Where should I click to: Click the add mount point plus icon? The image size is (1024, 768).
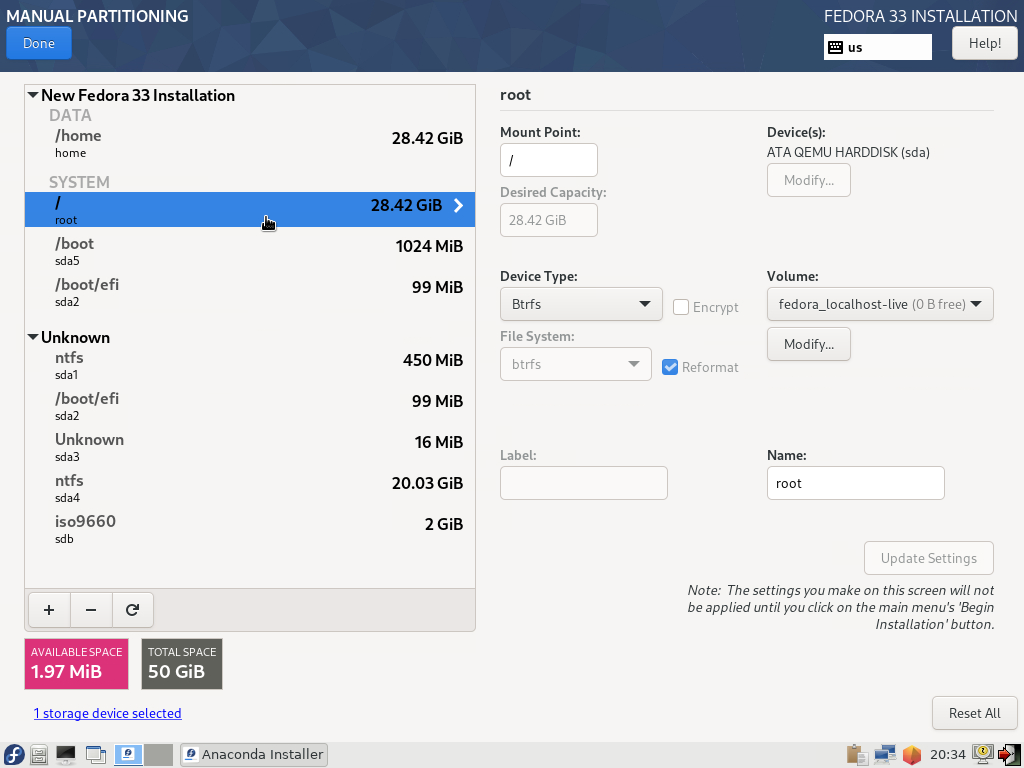click(x=49, y=610)
